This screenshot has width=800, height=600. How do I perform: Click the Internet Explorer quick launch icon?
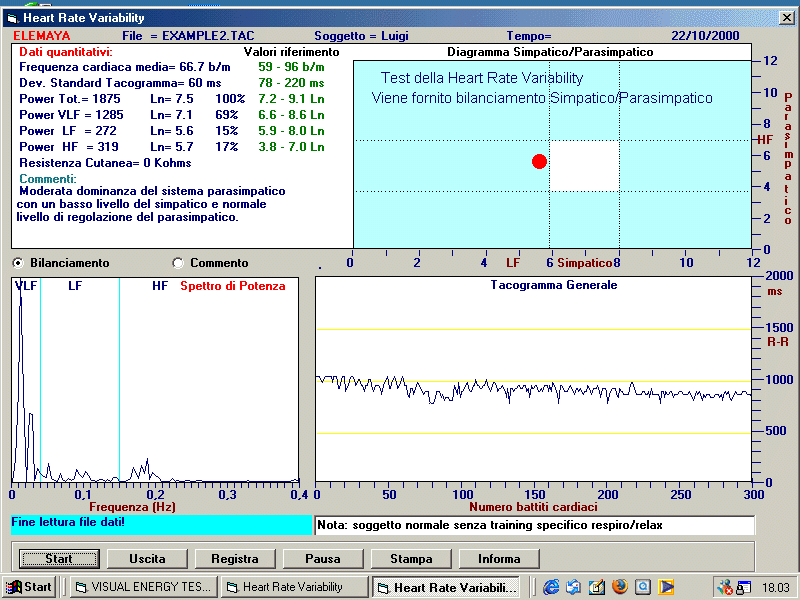tap(551, 587)
